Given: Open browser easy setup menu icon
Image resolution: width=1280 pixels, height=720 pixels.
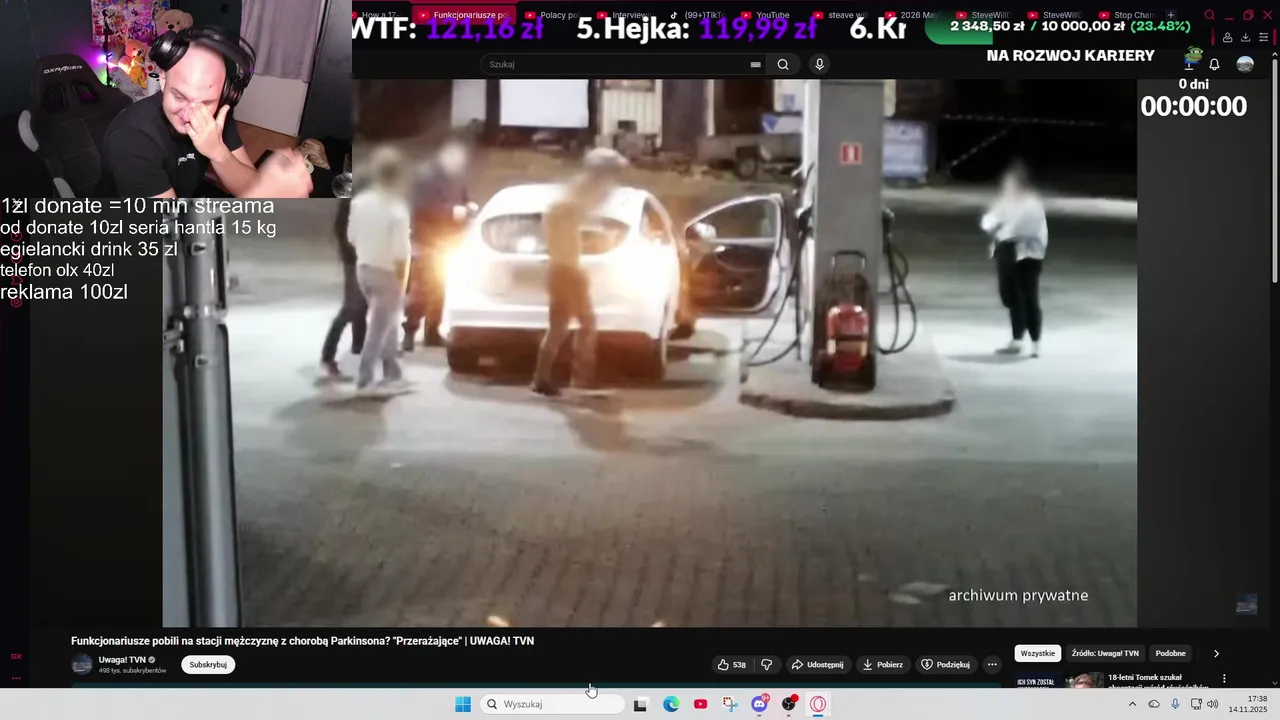Looking at the screenshot, I should pos(1263,37).
